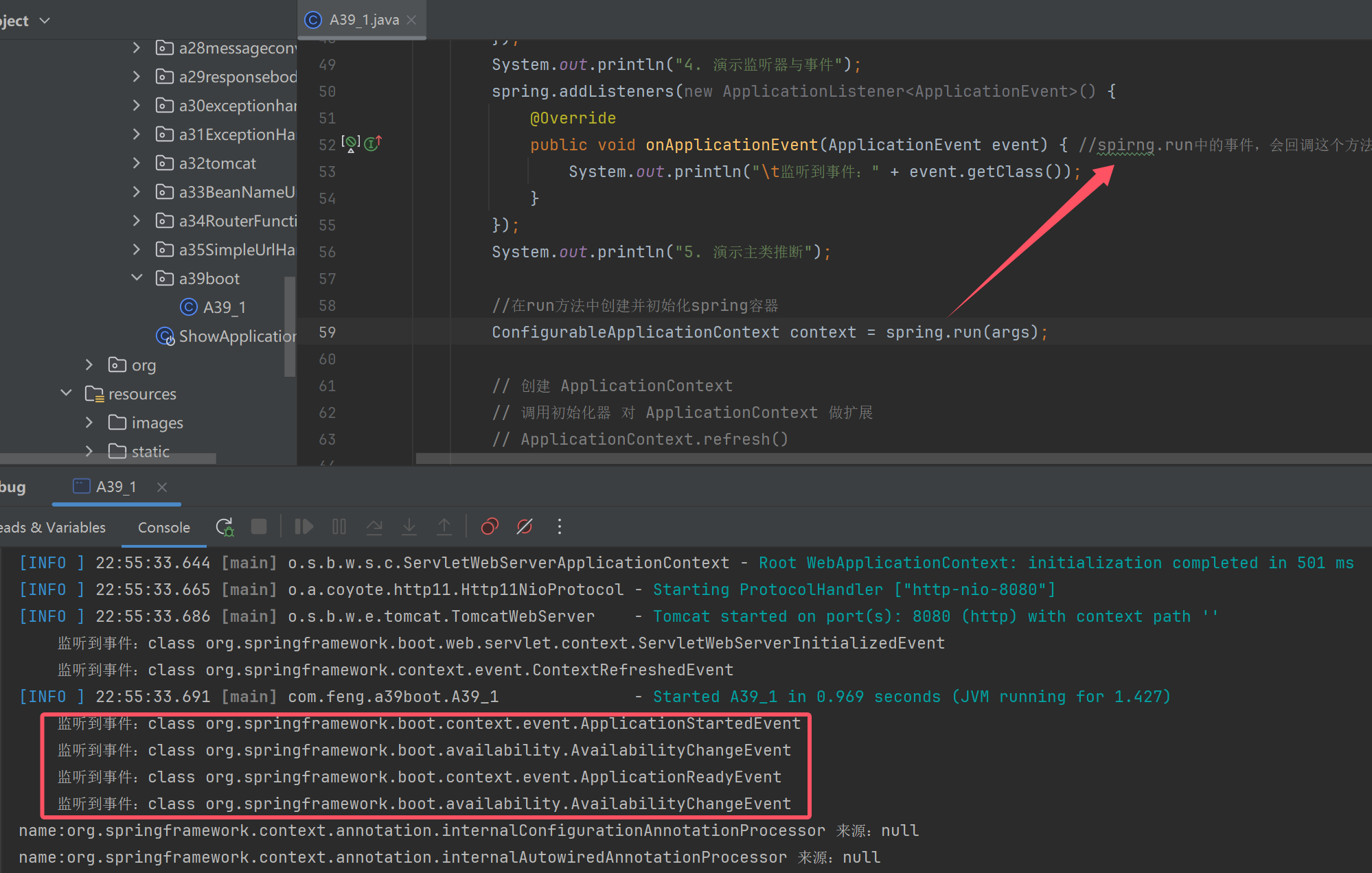Collapse the resources folder

[x=66, y=393]
